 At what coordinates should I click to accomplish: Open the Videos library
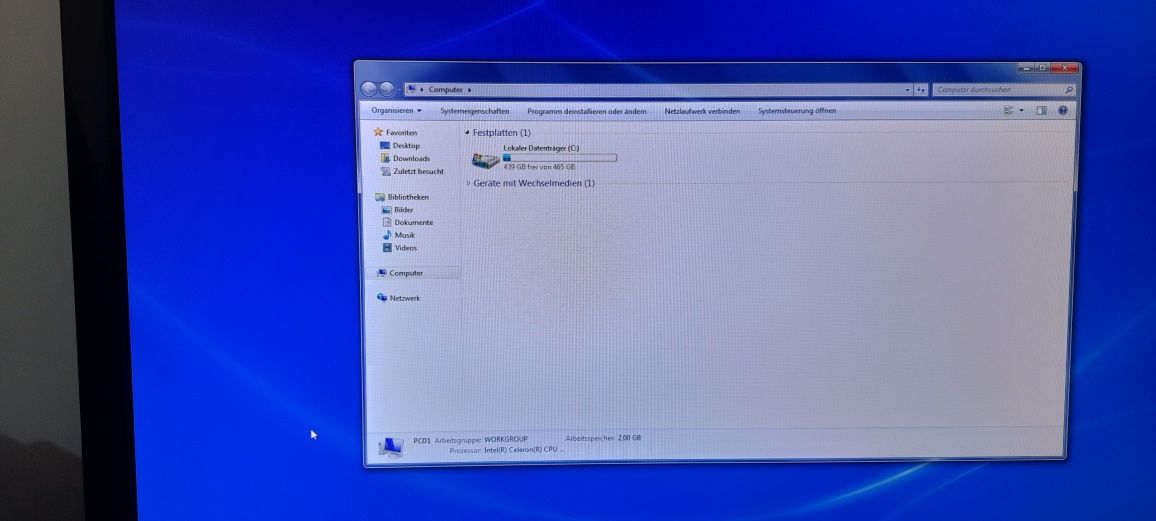coord(405,248)
